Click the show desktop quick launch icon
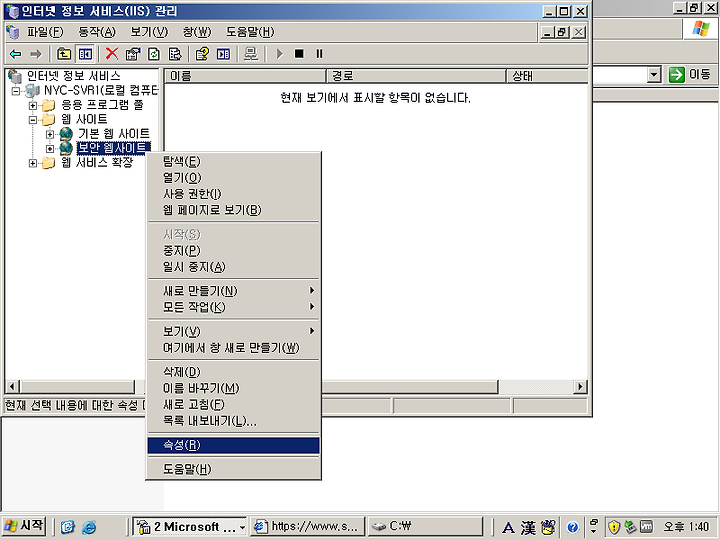This screenshot has width=720, height=540. [x=68, y=527]
